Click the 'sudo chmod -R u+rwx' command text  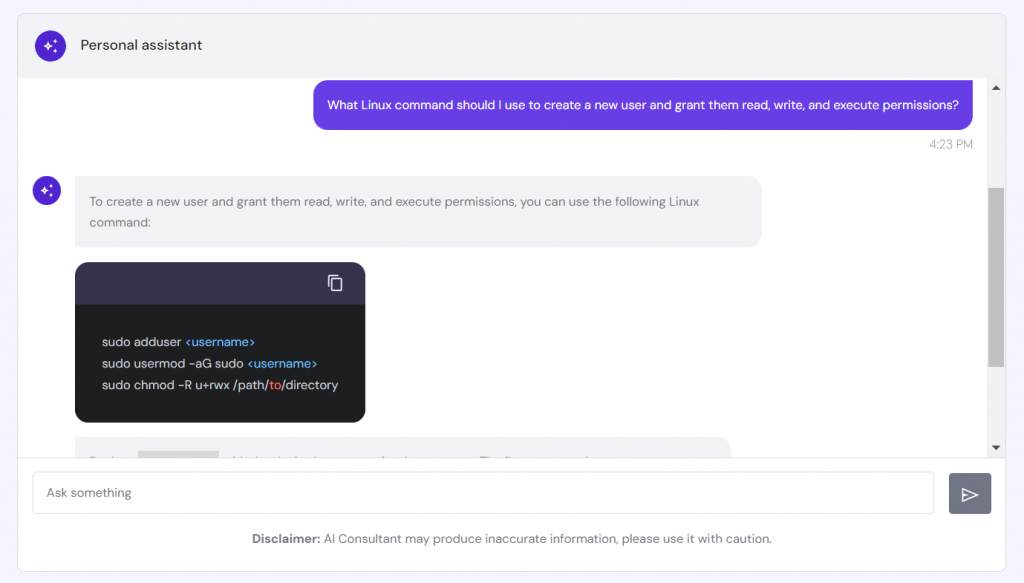pos(165,385)
